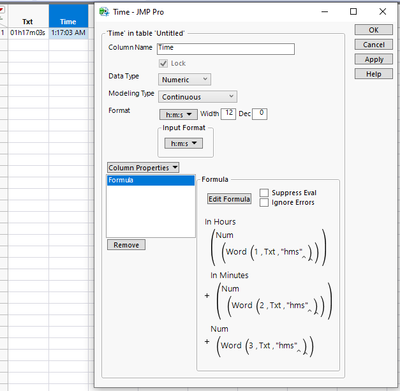Image resolution: width=400 pixels, height=391 pixels.
Task: Toggle the Lock checkbox
Action: [x=163, y=63]
